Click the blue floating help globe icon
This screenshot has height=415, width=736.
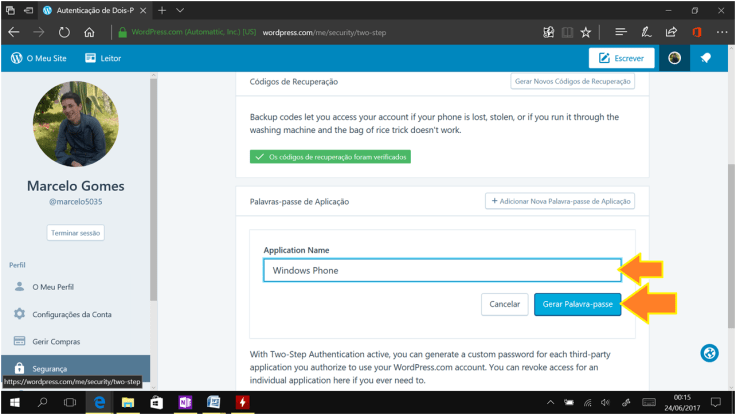click(709, 353)
